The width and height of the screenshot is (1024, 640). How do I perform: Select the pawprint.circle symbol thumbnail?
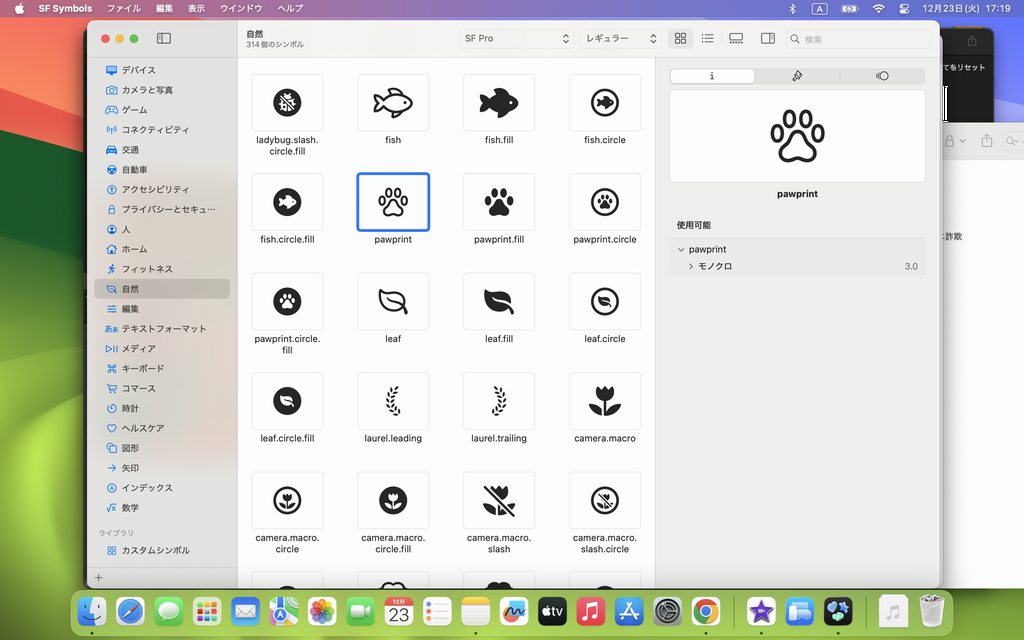tap(605, 202)
